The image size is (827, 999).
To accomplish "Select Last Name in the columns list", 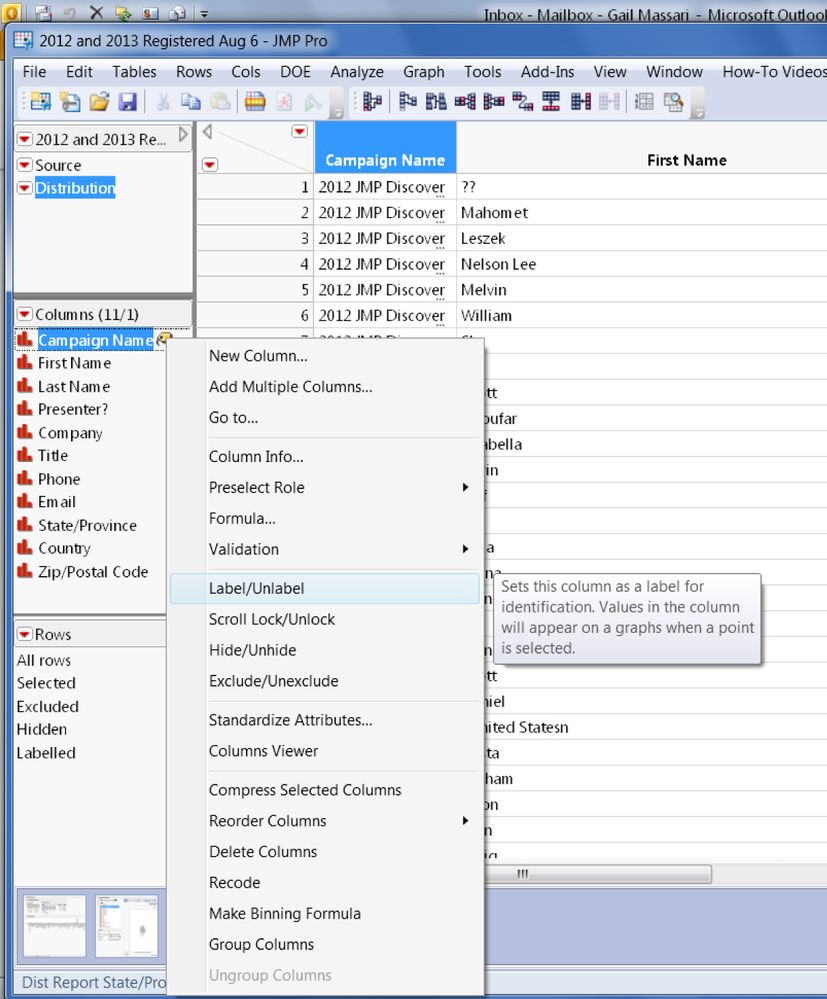I will [74, 386].
